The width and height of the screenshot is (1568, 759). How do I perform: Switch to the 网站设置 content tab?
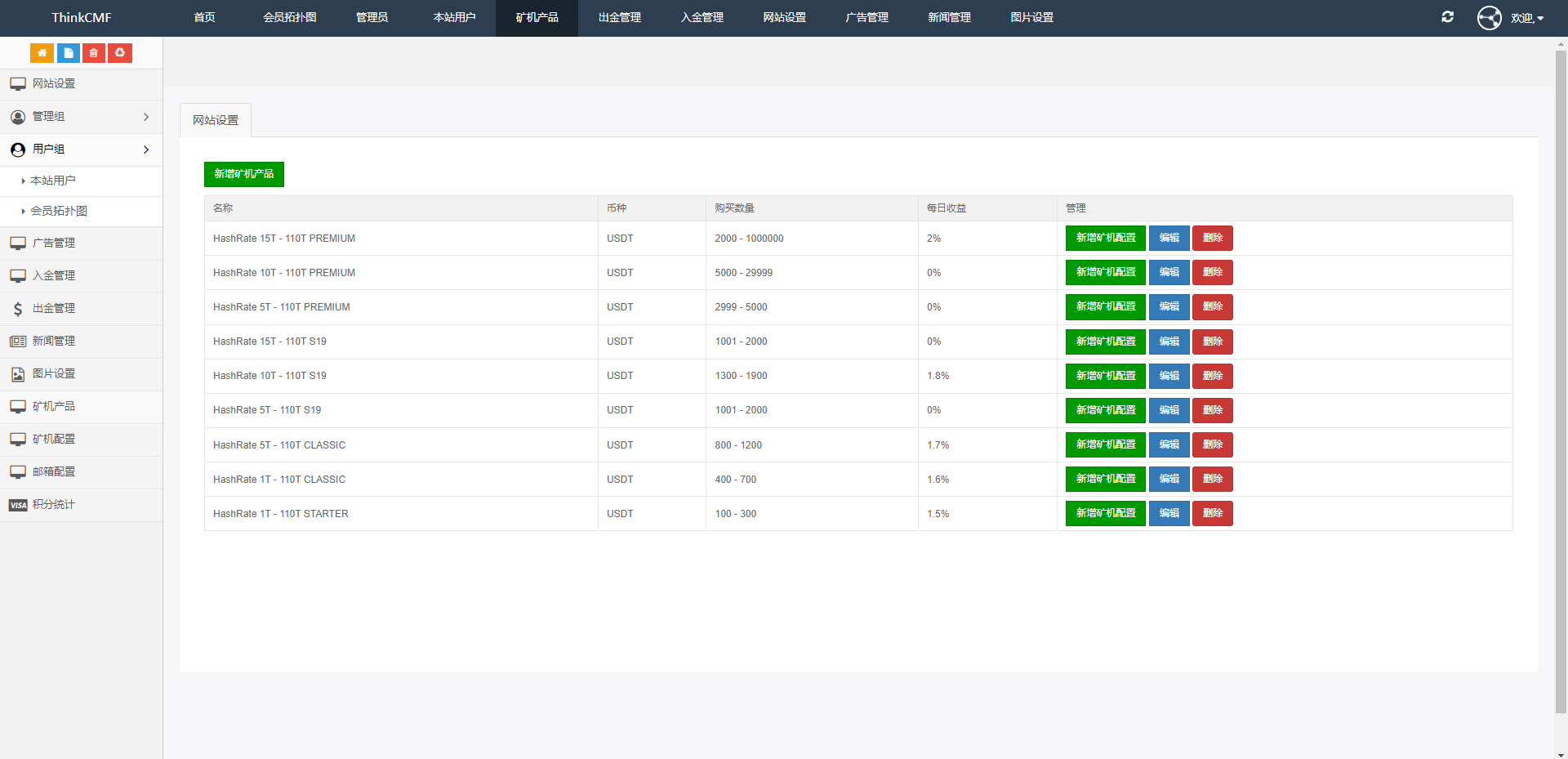coord(216,121)
